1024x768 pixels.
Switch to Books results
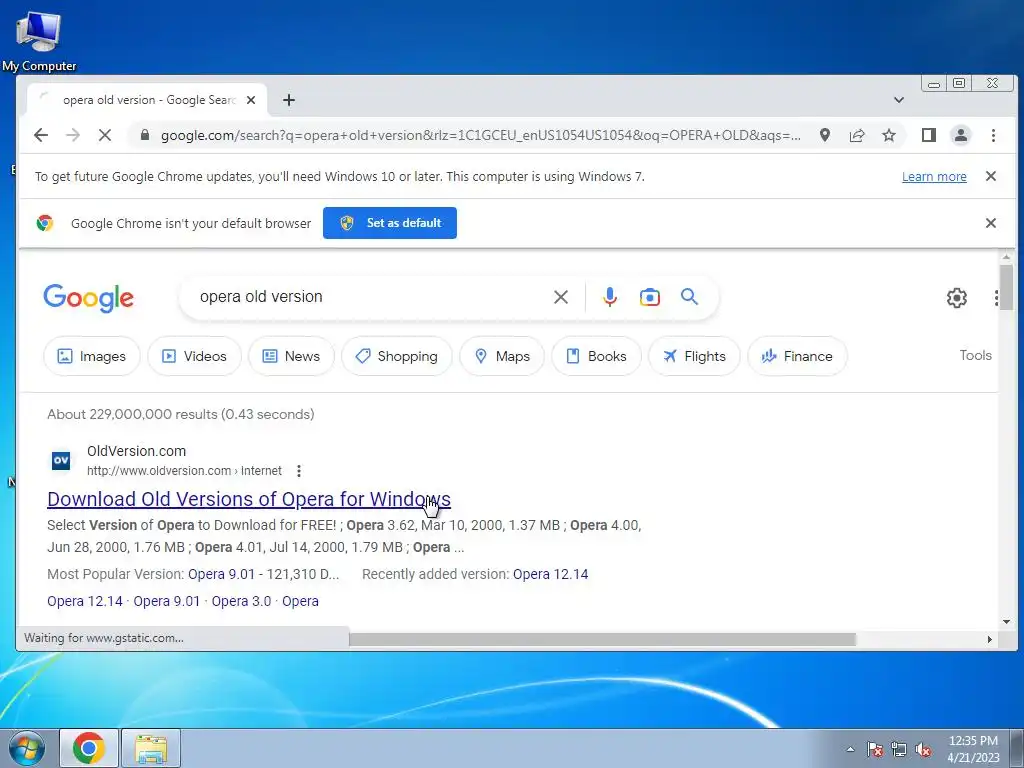(596, 356)
